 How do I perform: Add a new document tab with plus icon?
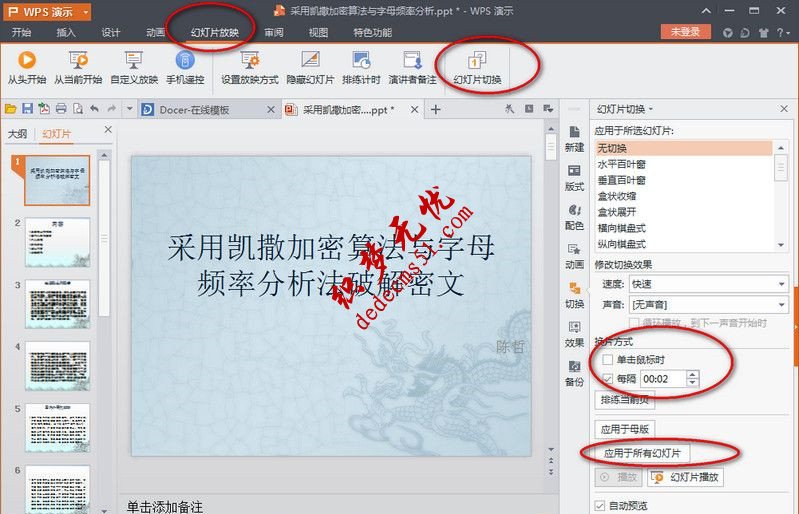(436, 109)
